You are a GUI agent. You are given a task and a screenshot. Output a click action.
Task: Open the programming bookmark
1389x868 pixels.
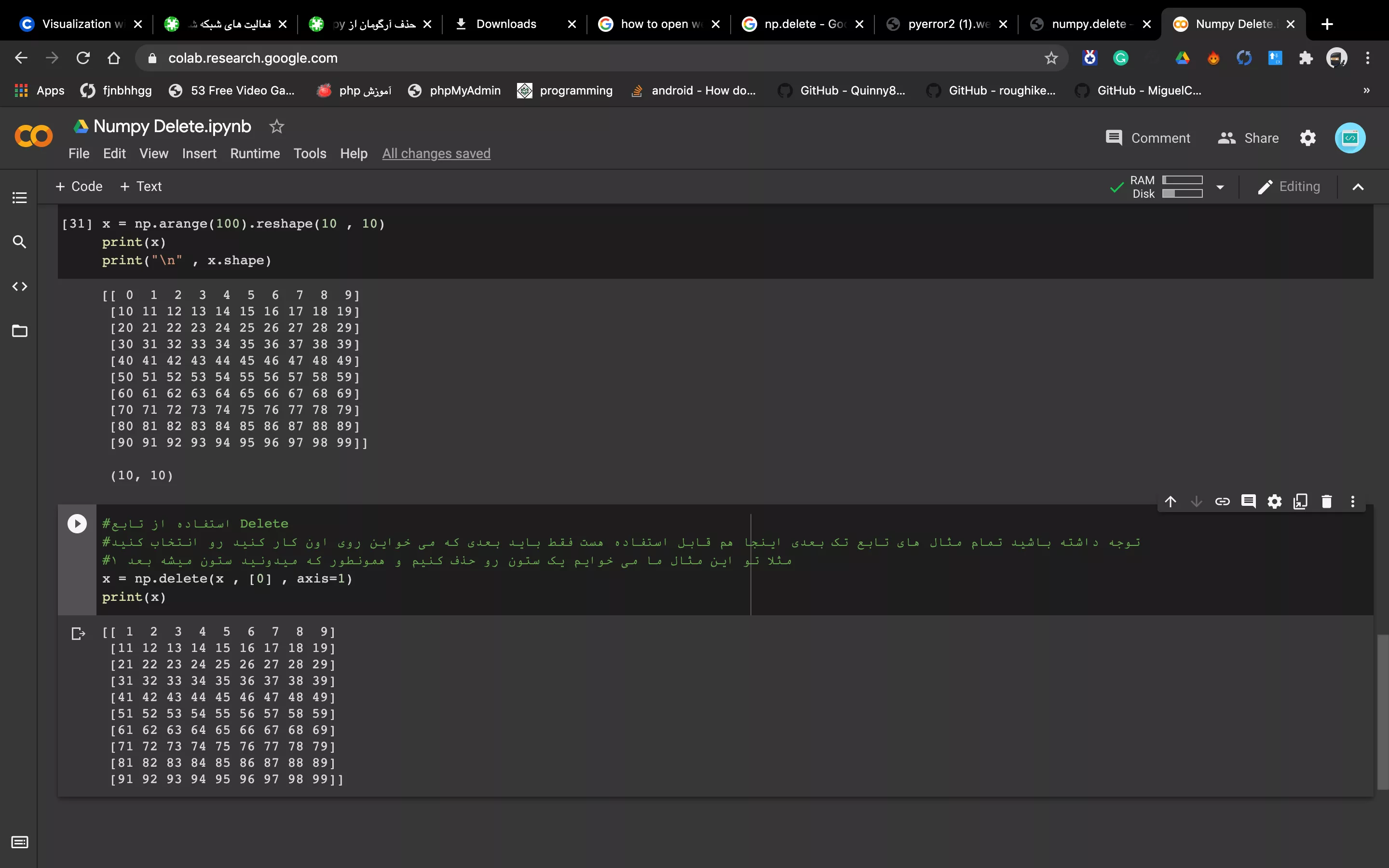(565, 91)
